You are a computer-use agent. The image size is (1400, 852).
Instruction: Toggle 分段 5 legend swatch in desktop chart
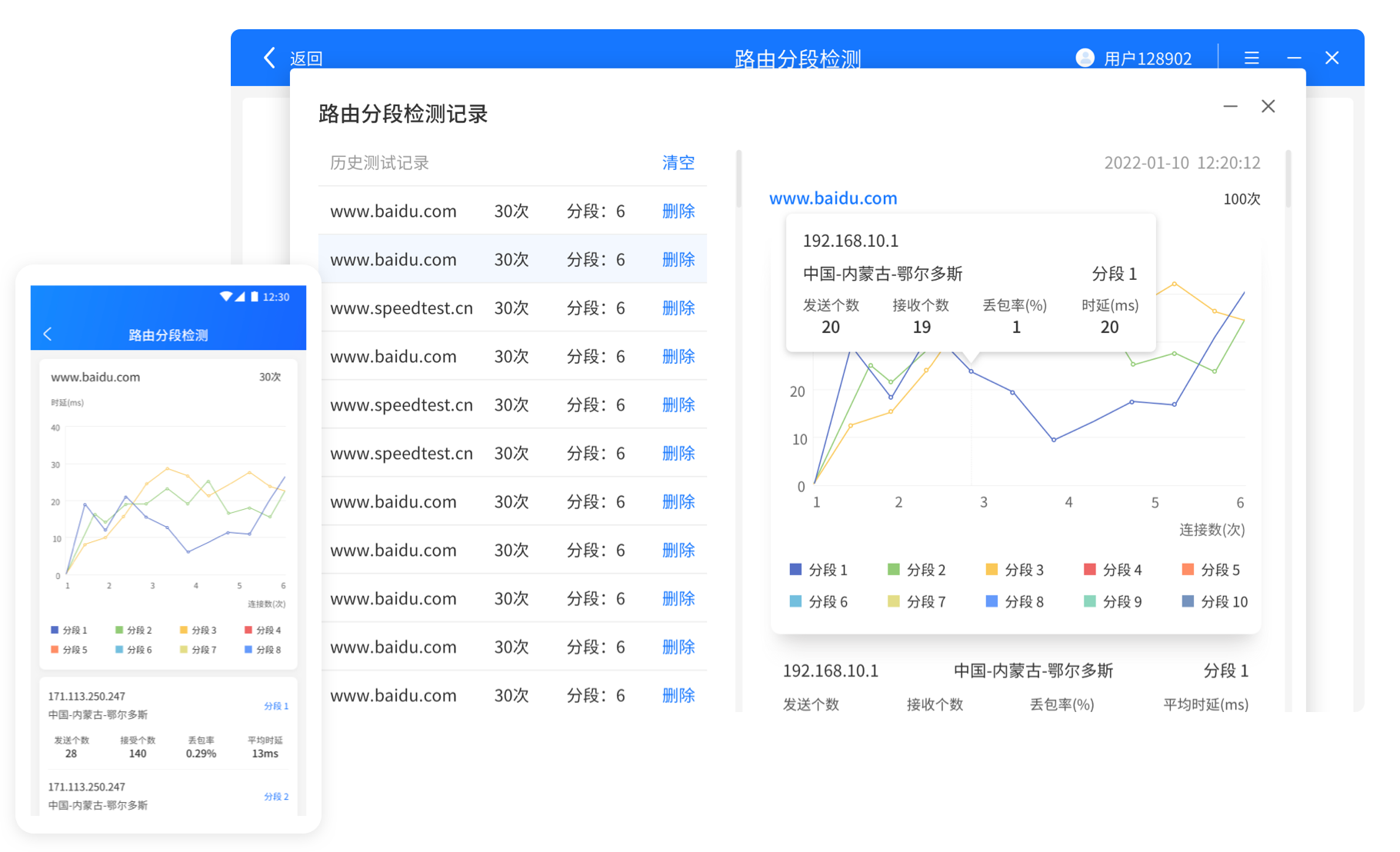point(1188,569)
